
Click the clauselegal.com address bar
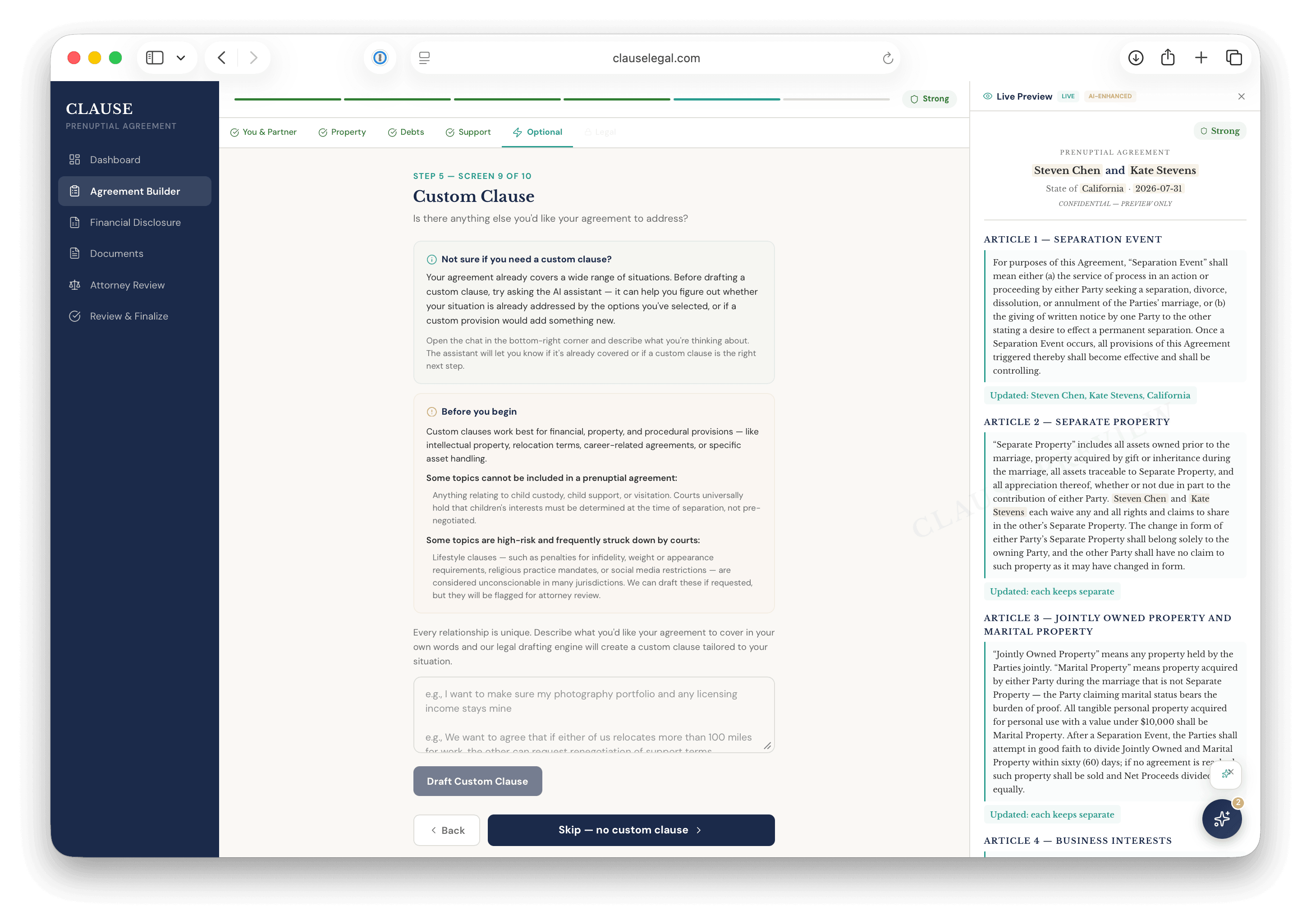tap(655, 58)
